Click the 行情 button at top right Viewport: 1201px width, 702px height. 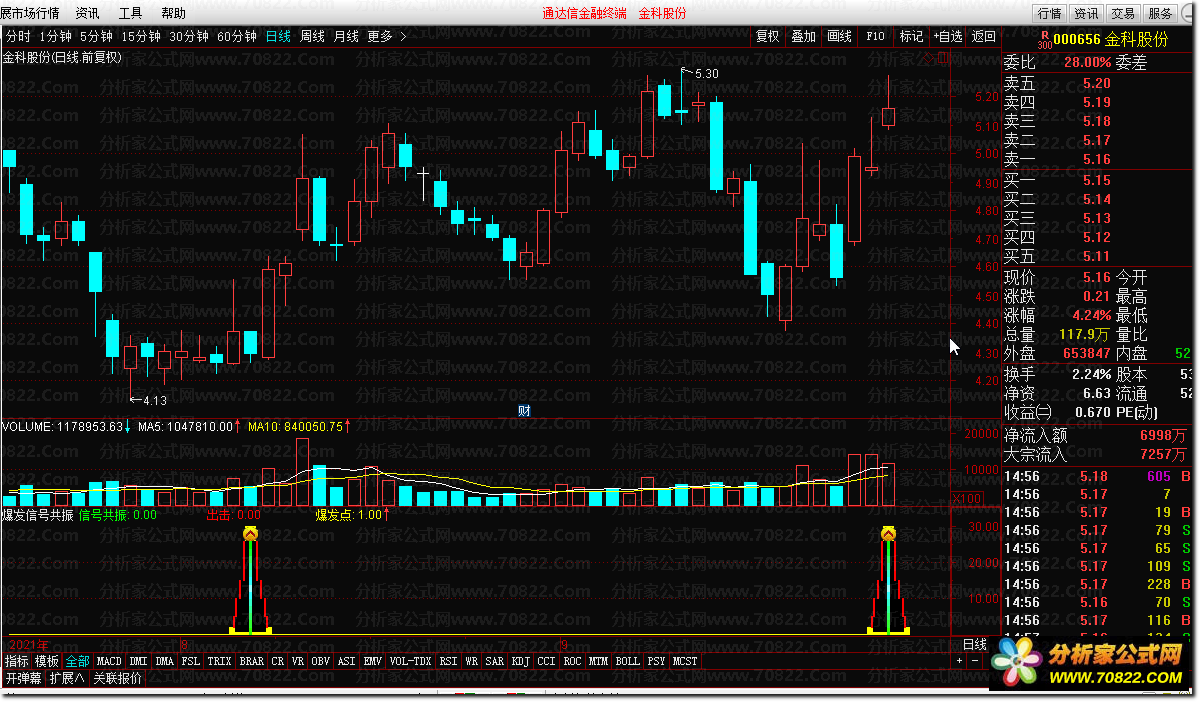click(1049, 13)
